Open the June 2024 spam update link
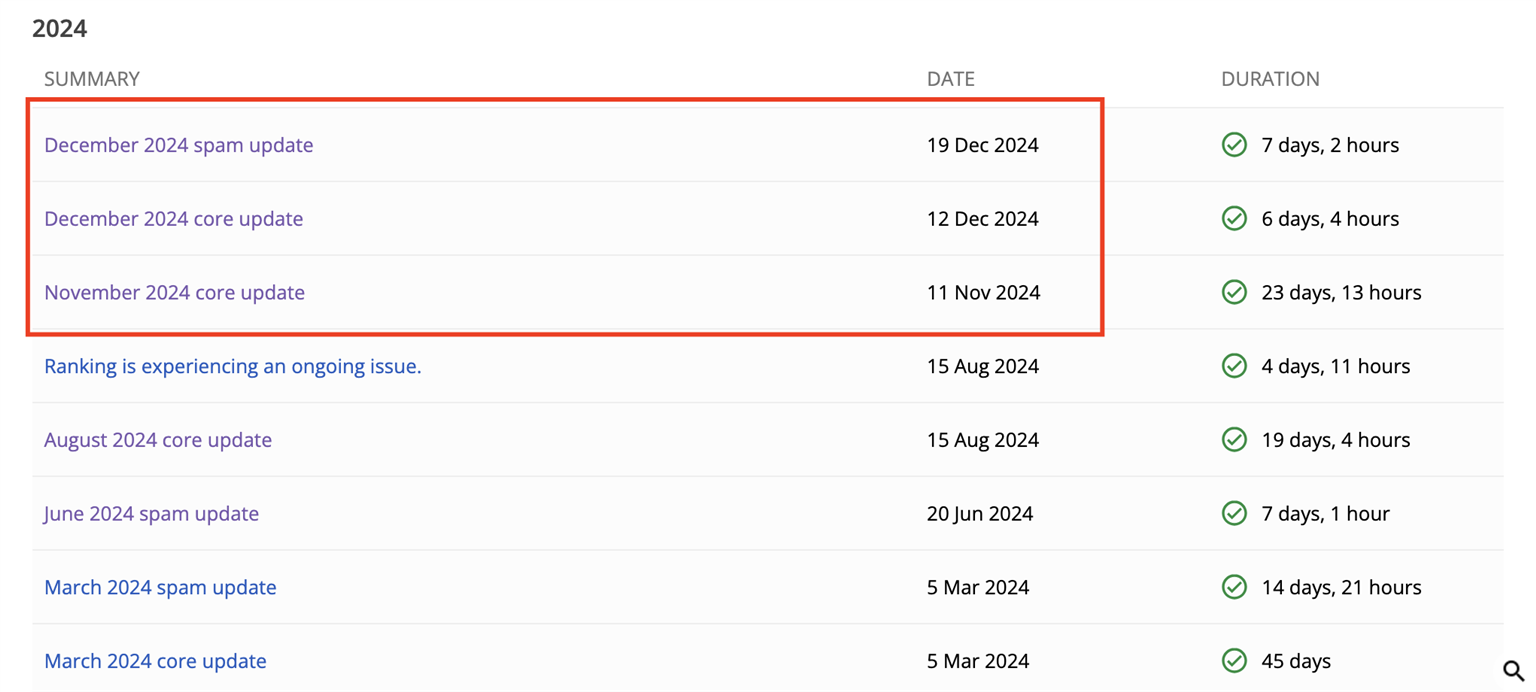Viewport: 1536px width, 692px height. click(151, 514)
